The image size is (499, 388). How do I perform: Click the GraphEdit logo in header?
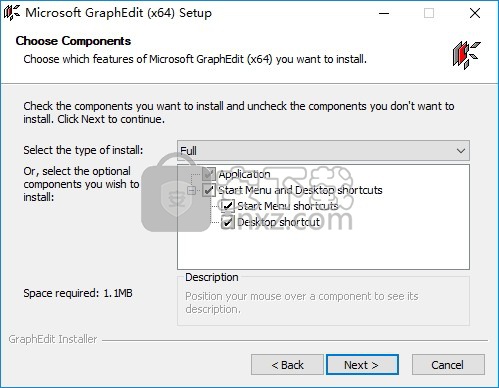pos(466,55)
